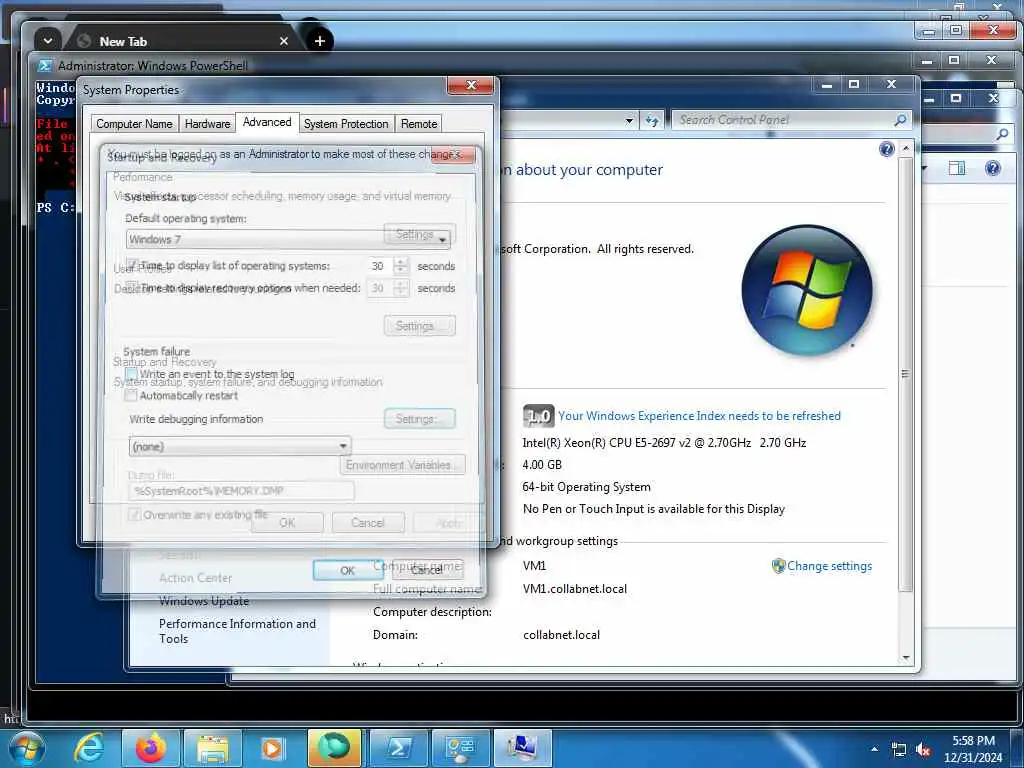The image size is (1024, 768).
Task: Toggle Time to display list of operating systems
Action: point(132,265)
